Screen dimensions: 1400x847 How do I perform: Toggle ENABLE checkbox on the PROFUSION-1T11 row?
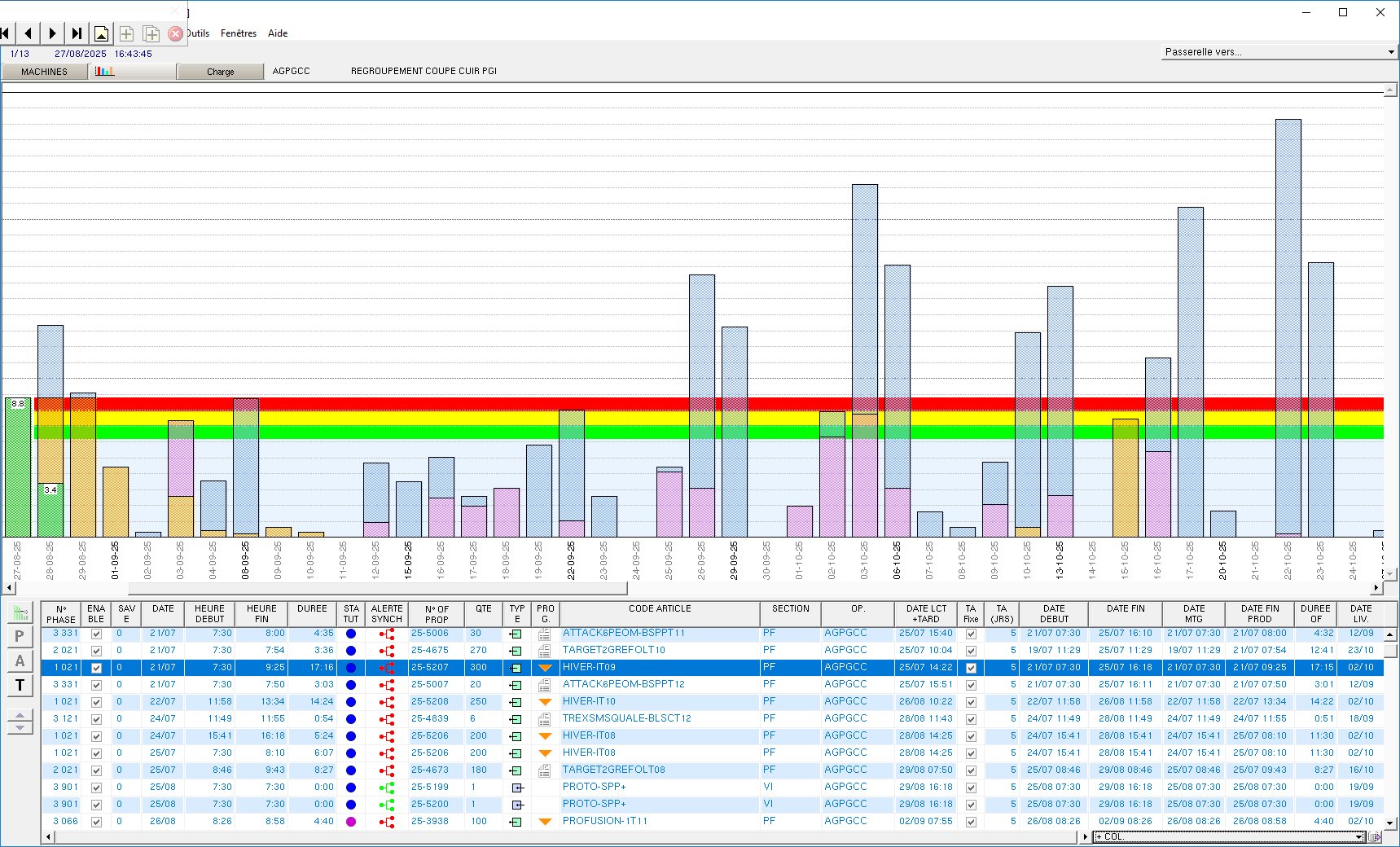pyautogui.click(x=96, y=822)
